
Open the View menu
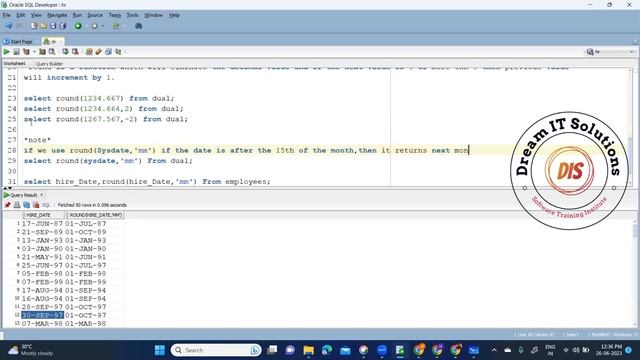tap(36, 15)
